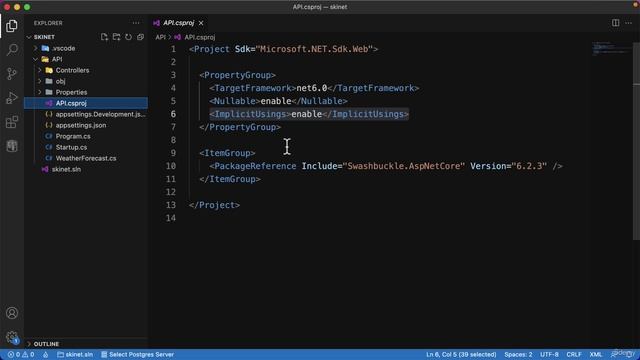
Task: Click the minimap code preview
Action: coord(611,48)
